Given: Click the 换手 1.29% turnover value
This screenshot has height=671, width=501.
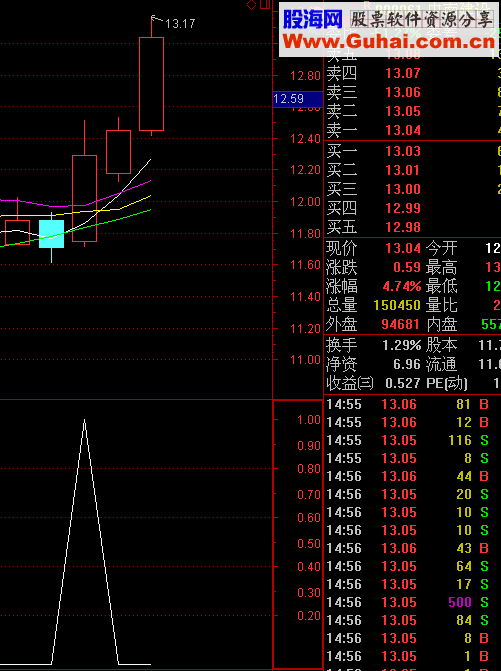Looking at the screenshot, I should [402, 345].
